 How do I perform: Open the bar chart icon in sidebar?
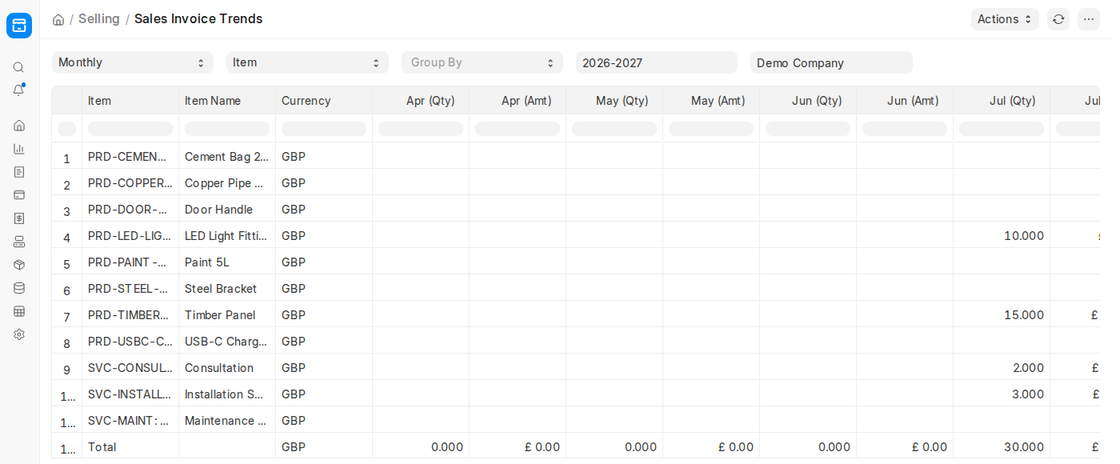[19, 148]
